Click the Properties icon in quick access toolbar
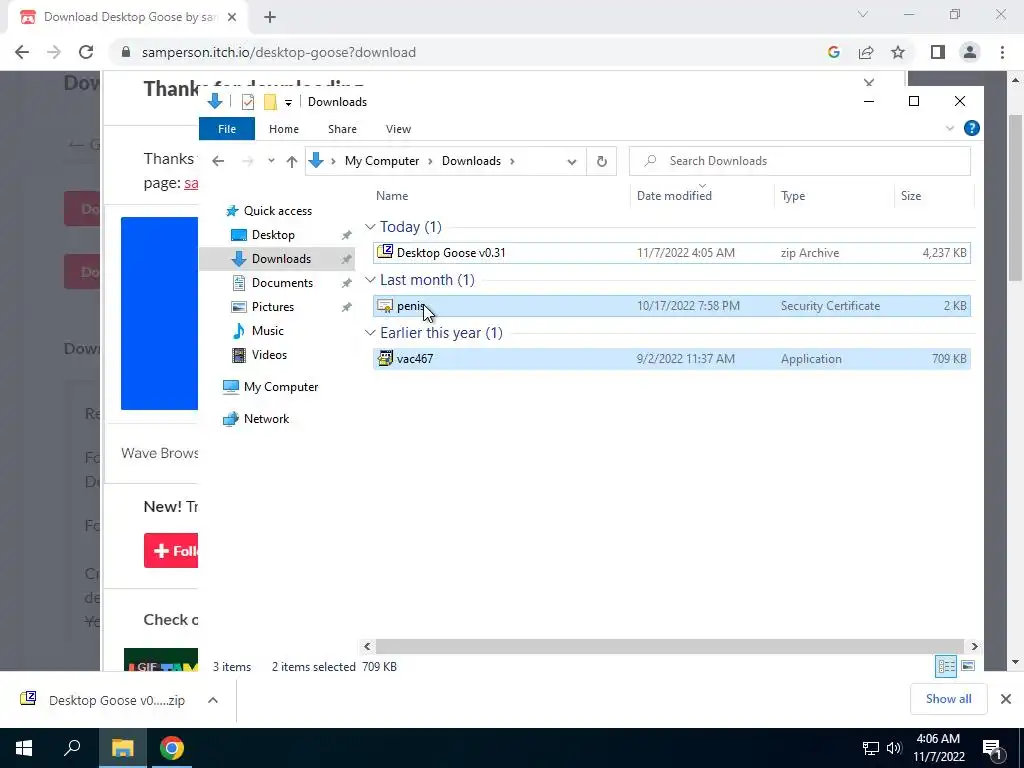 pyautogui.click(x=248, y=102)
